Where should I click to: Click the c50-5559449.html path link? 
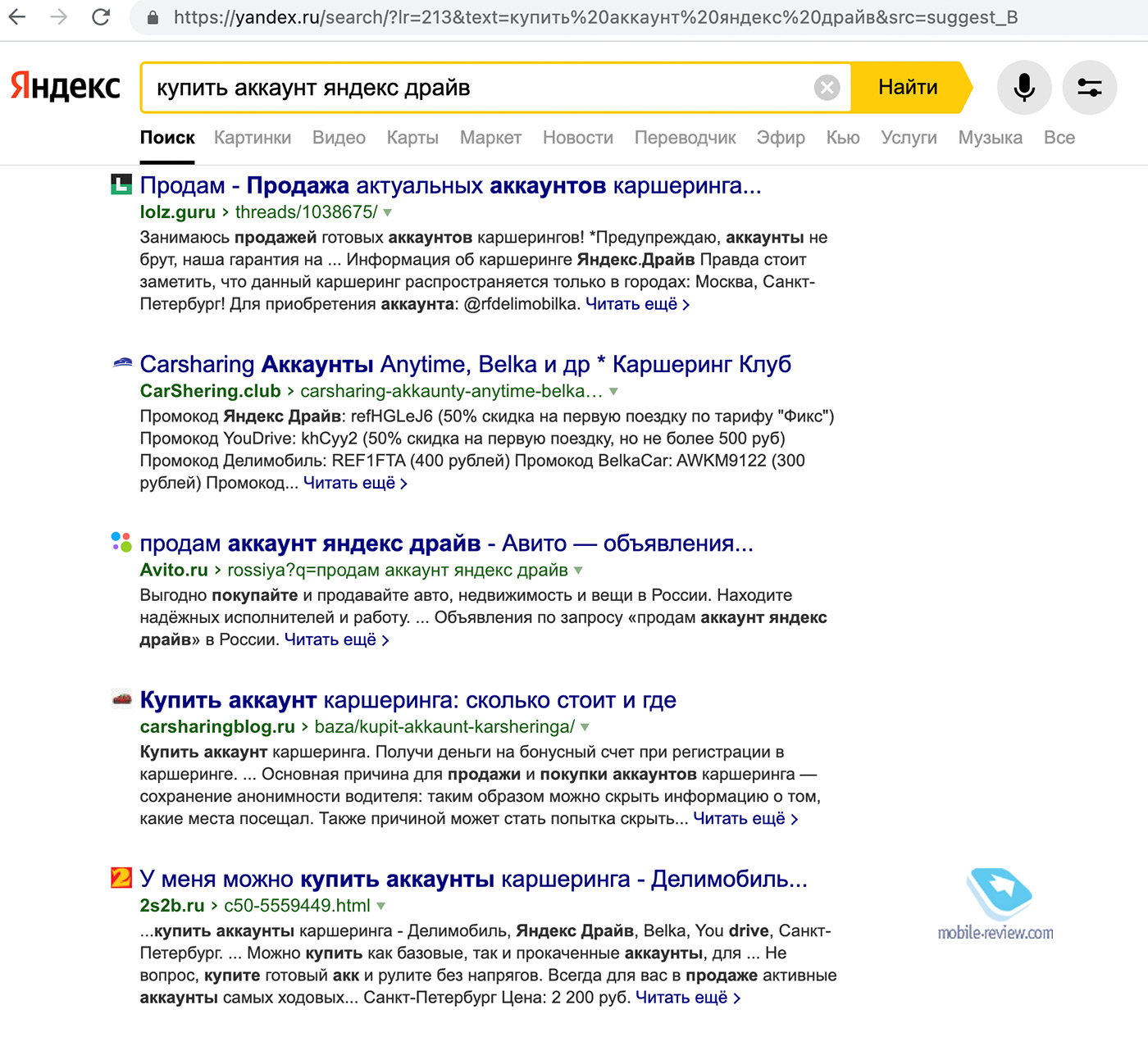[298, 906]
